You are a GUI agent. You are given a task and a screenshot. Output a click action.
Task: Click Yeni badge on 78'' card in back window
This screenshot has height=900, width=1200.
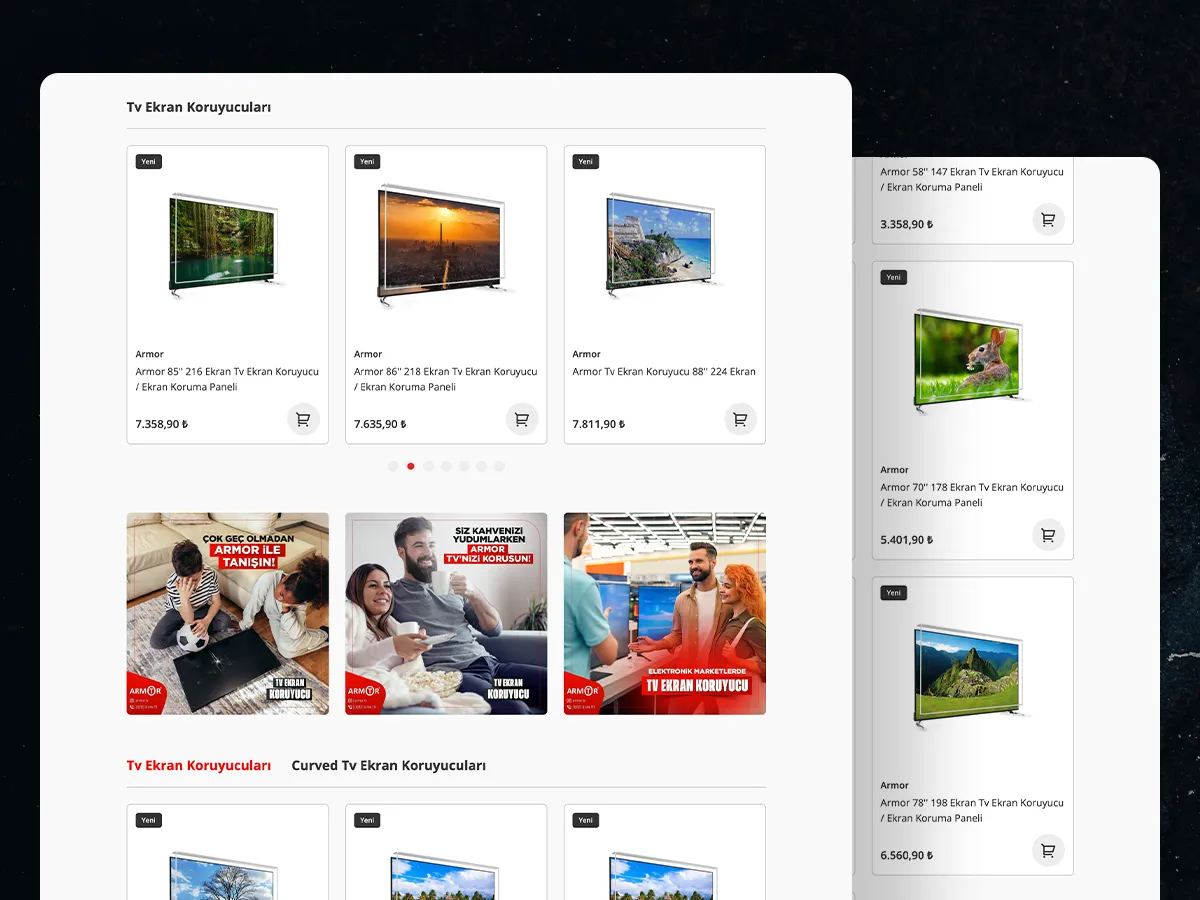coord(894,593)
